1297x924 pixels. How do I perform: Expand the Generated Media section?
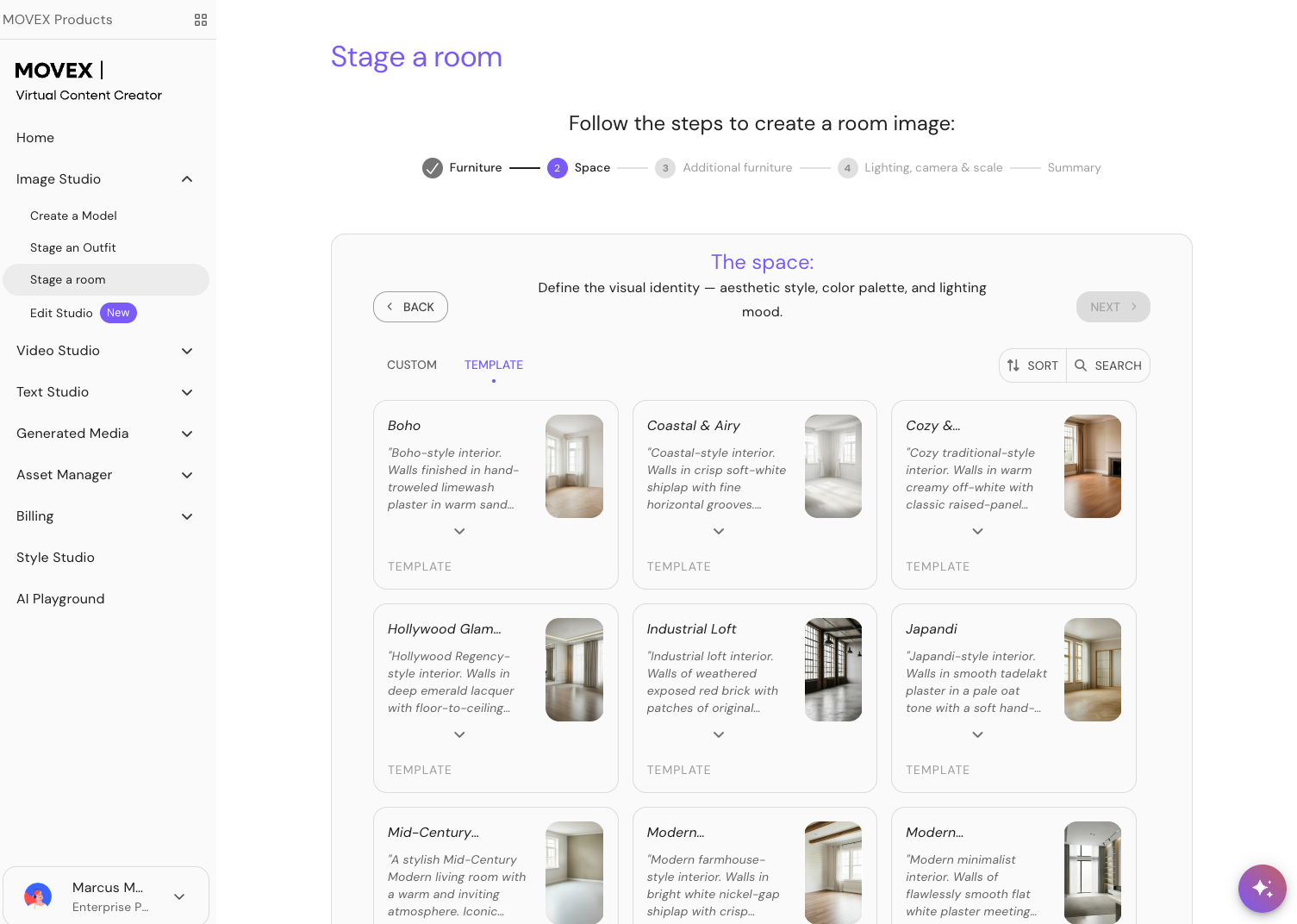[187, 434]
